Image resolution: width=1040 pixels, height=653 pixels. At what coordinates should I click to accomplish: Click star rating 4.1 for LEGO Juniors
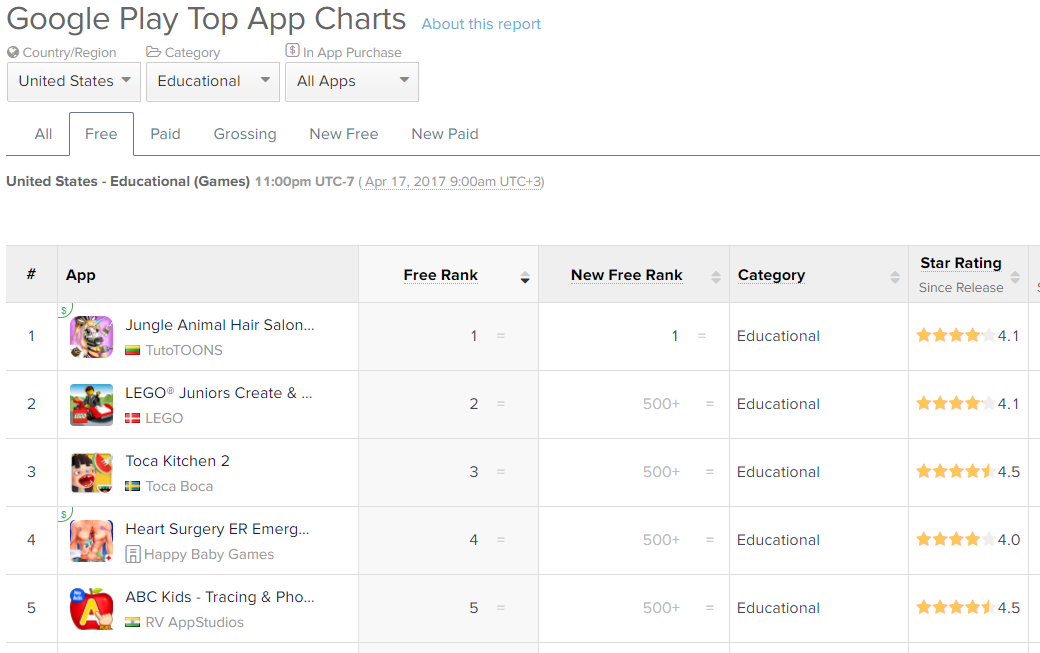click(x=968, y=404)
